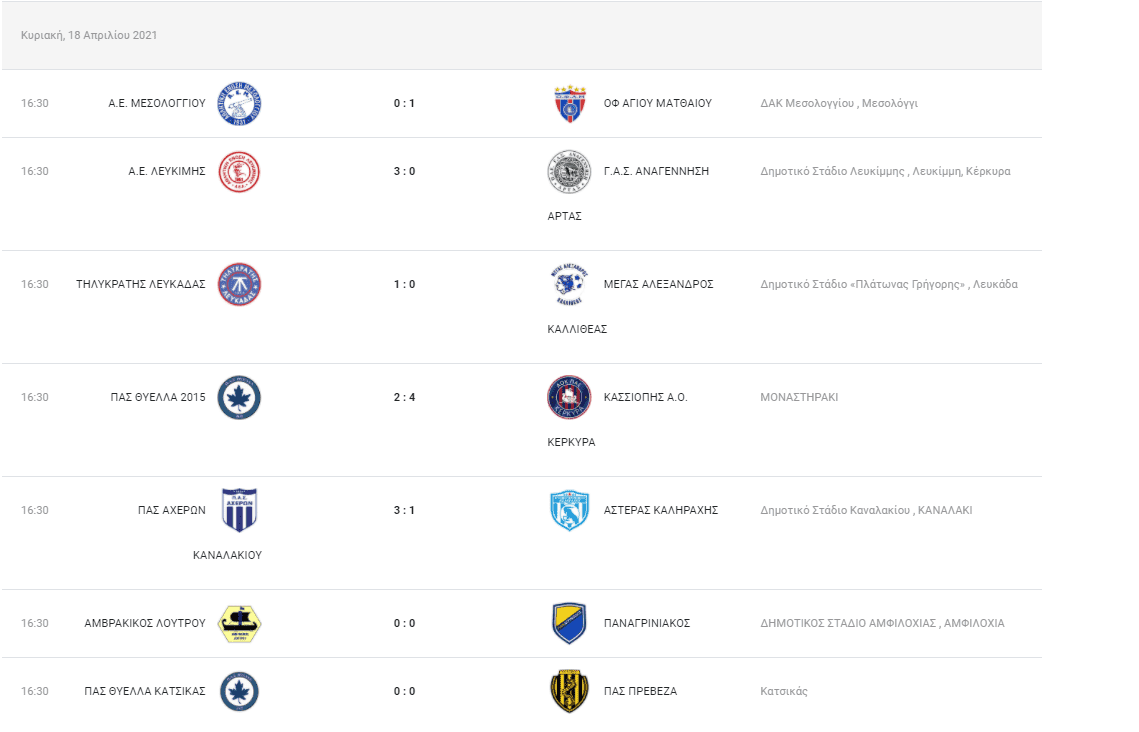Open the ΠΑΝΑΓΡΙΝΙΑΚΟΣ blue-yellow shield crest

pos(569,624)
